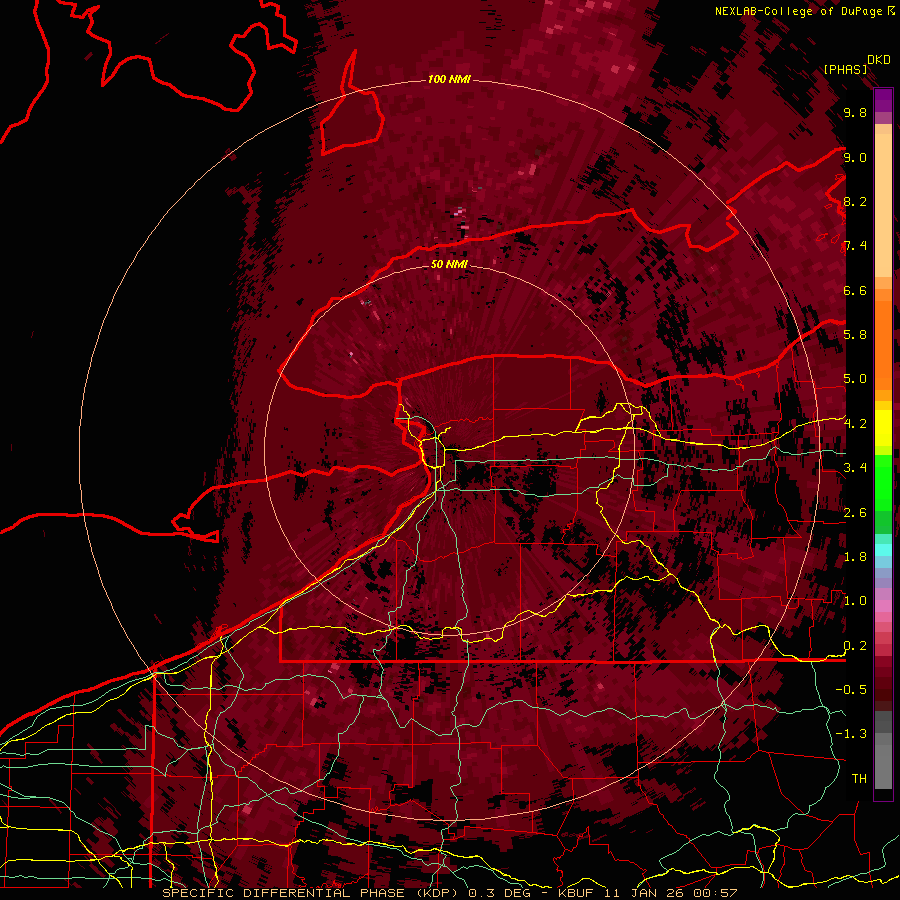900x900 pixels.
Task: Click the Specific Differential Phase caption at the bottom
Action: (449, 893)
